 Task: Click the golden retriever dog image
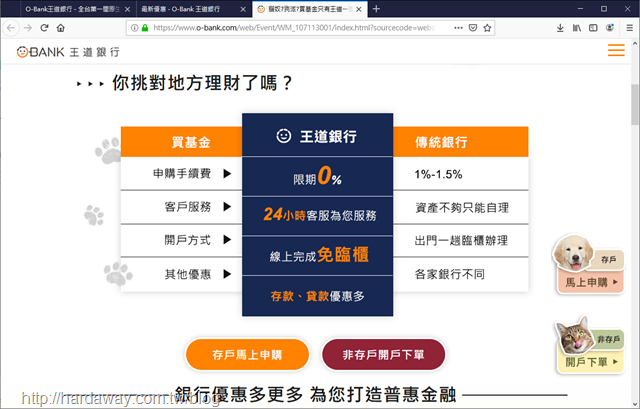(x=573, y=253)
